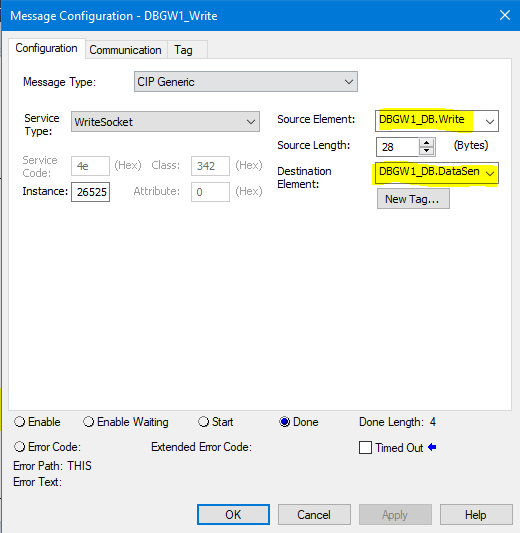The height and width of the screenshot is (533, 520).
Task: Decrease Source Length with down arrow
Action: [x=427, y=151]
